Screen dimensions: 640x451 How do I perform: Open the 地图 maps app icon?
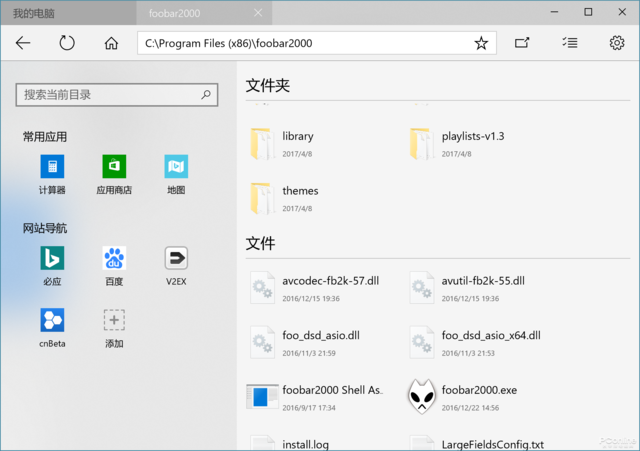click(x=176, y=167)
